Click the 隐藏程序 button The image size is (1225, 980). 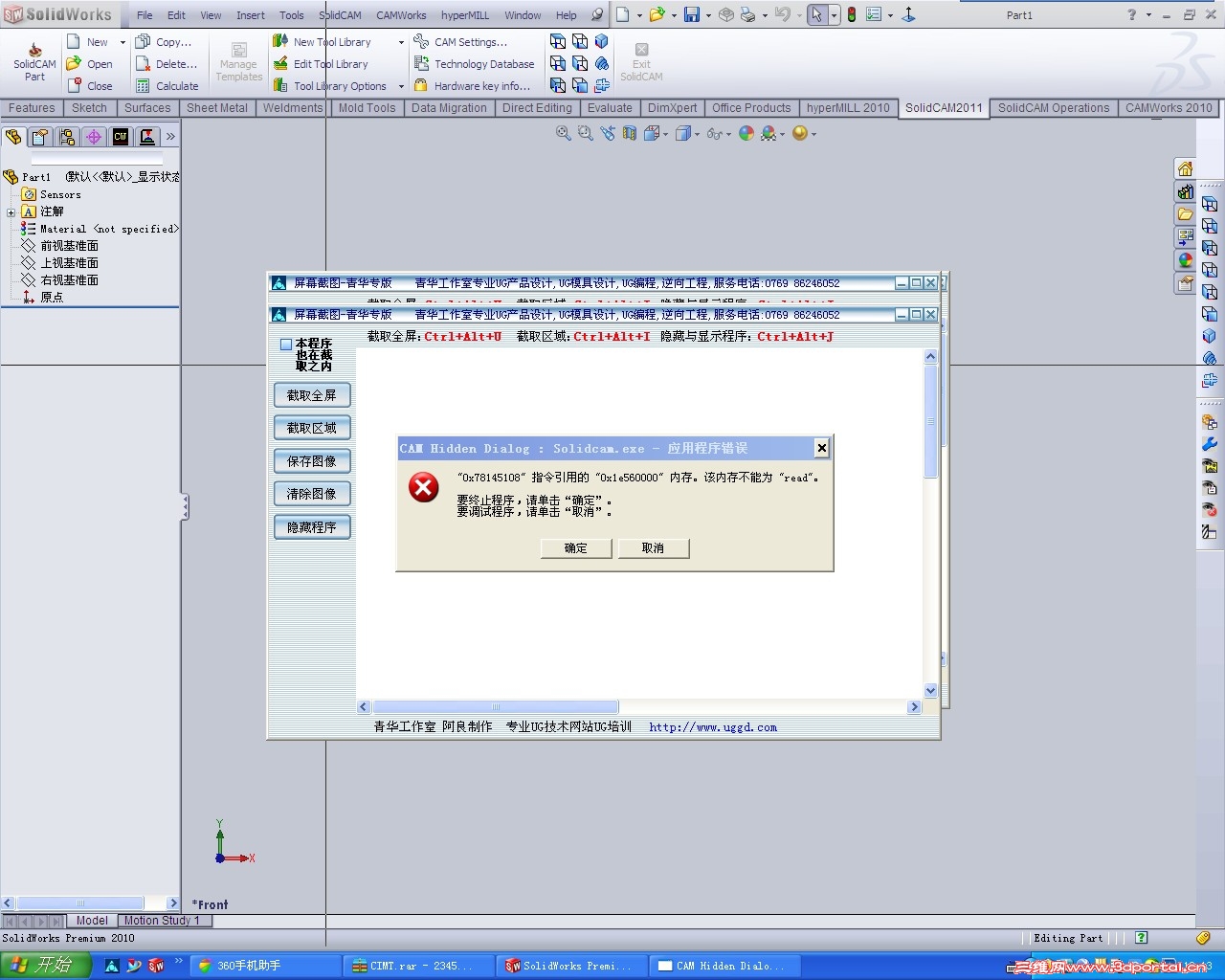point(312,527)
